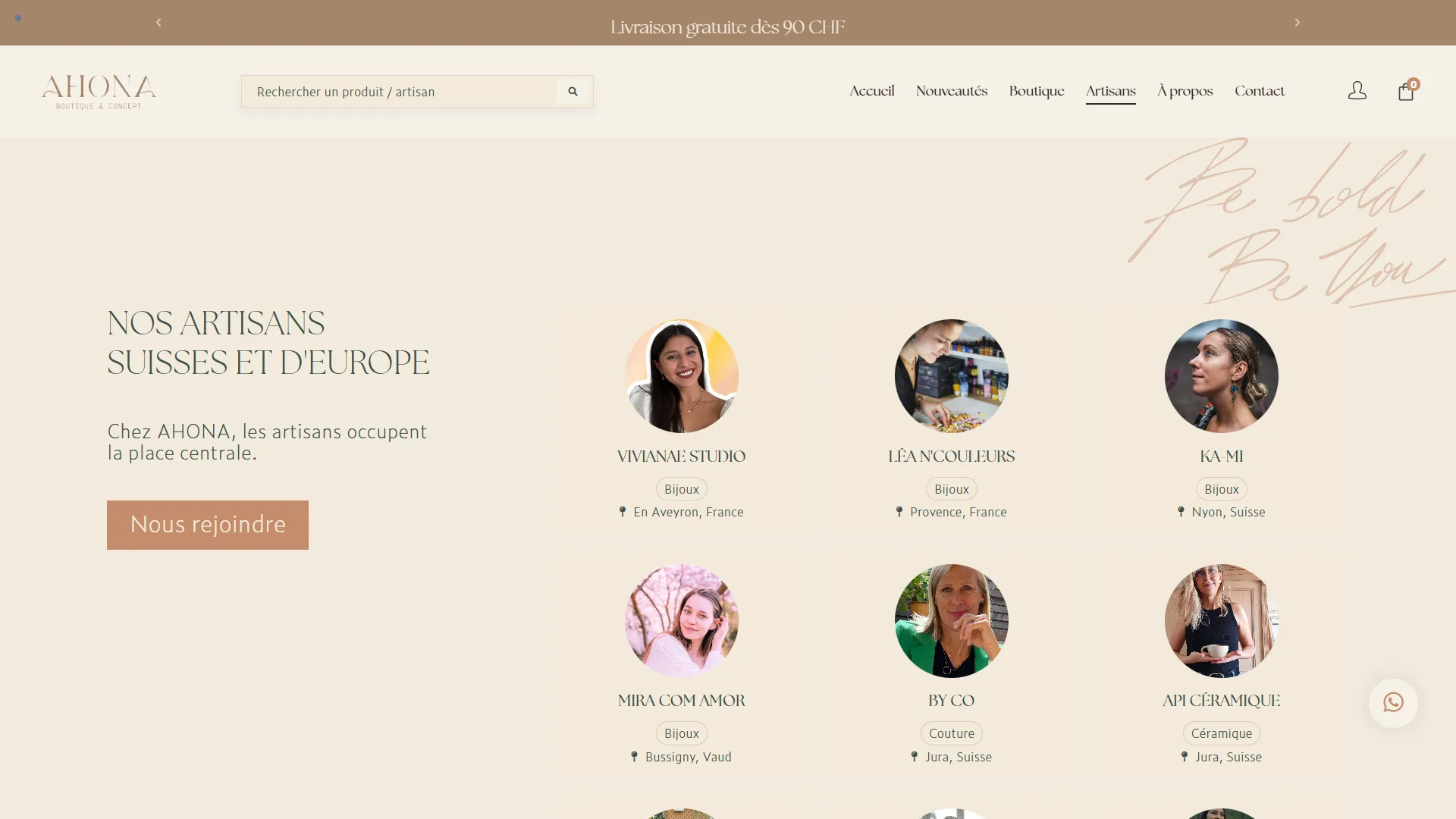This screenshot has width=1456, height=819.
Task: Open Api Céramique portrait photo
Action: click(1222, 621)
